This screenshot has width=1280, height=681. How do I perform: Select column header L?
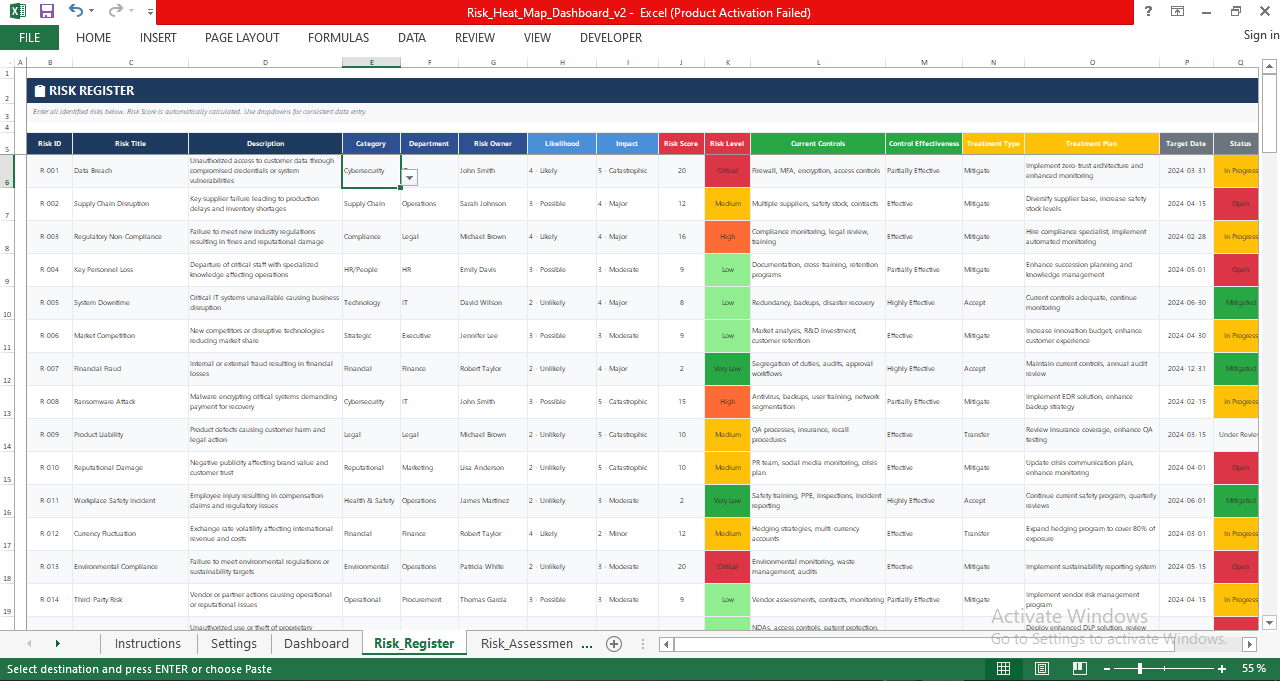pyautogui.click(x=818, y=62)
